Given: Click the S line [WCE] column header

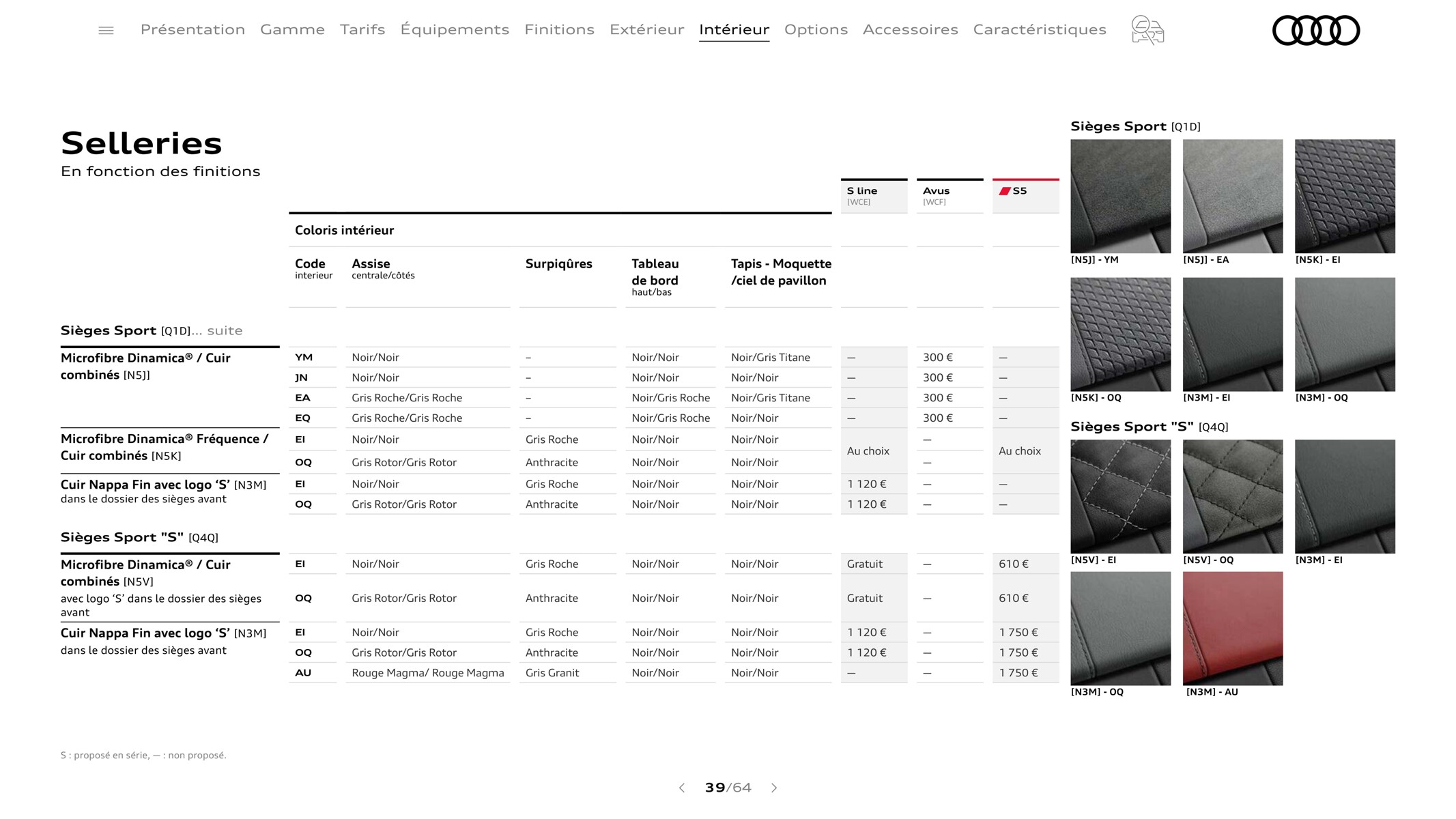Looking at the screenshot, I should pos(874,196).
